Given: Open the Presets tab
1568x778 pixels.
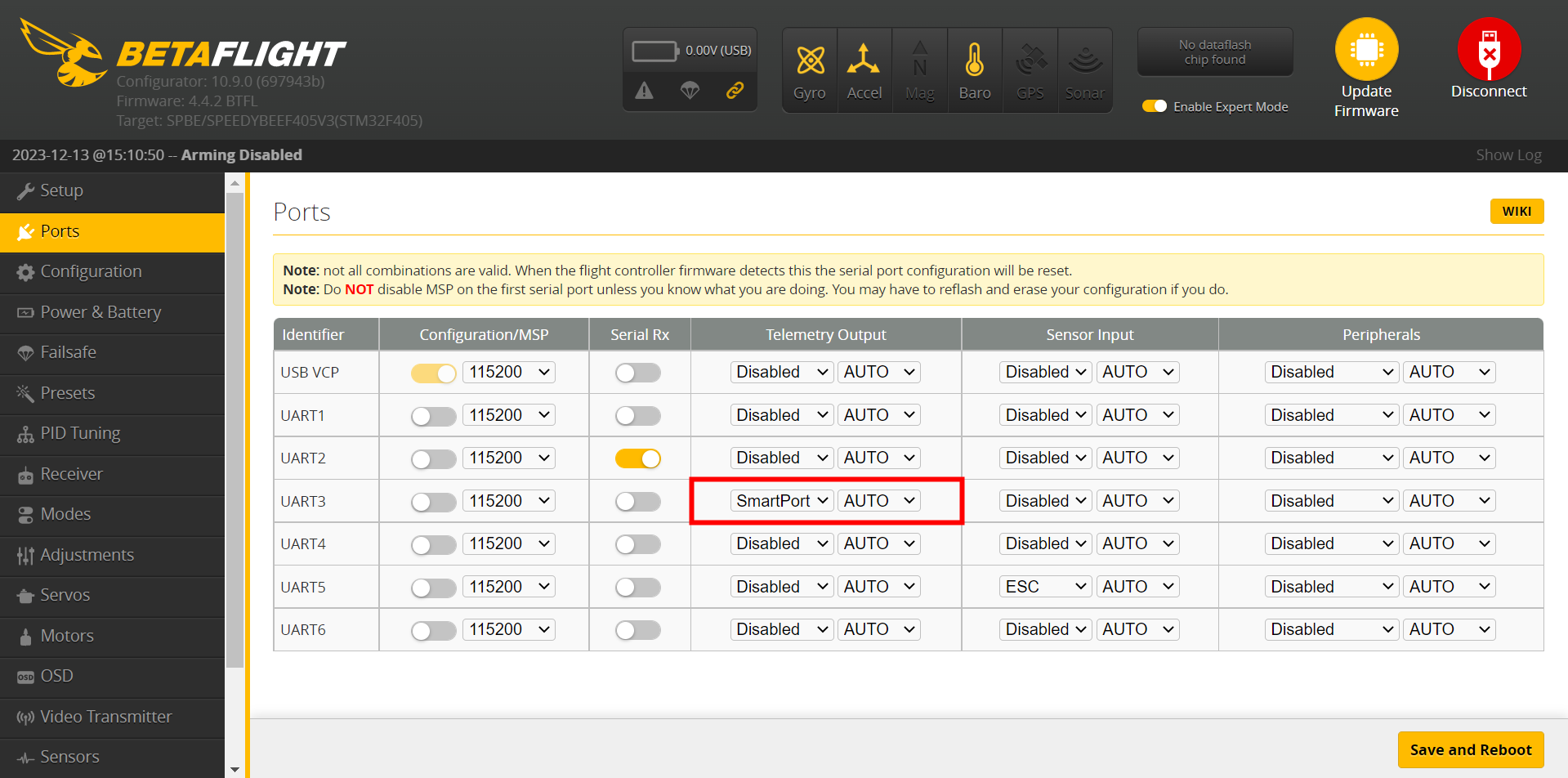Looking at the screenshot, I should coord(113,394).
